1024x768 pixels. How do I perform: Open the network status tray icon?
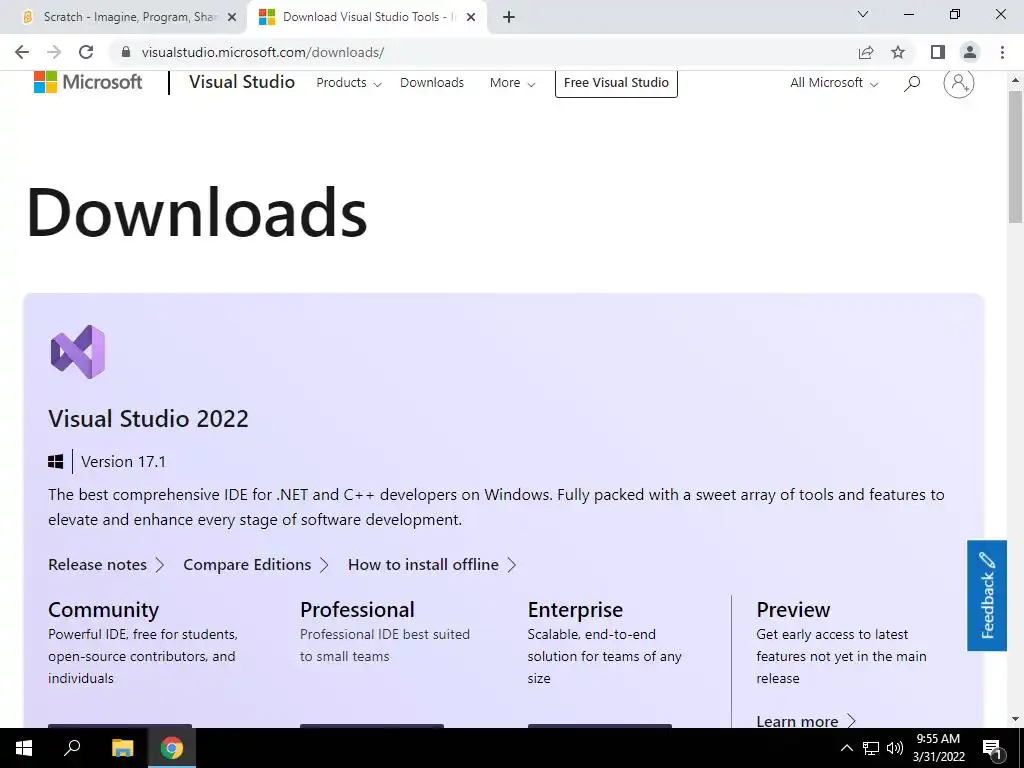tap(871, 748)
